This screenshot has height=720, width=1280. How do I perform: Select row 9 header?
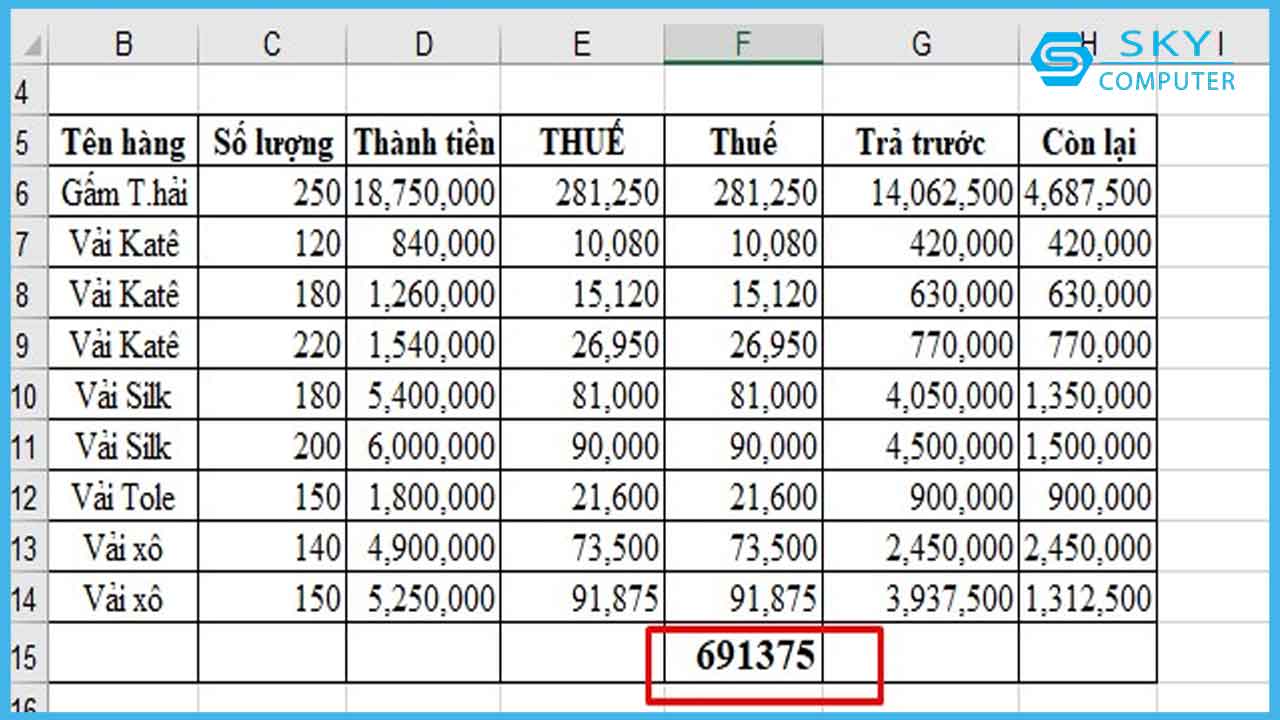point(28,345)
